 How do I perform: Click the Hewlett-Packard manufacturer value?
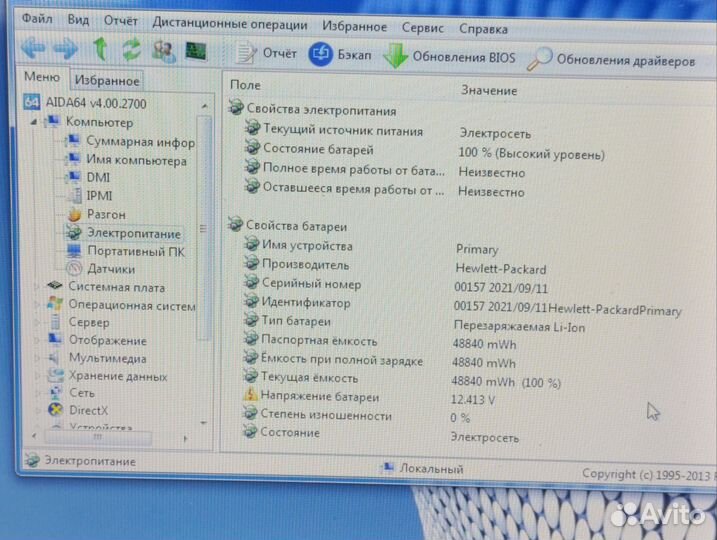click(x=501, y=269)
